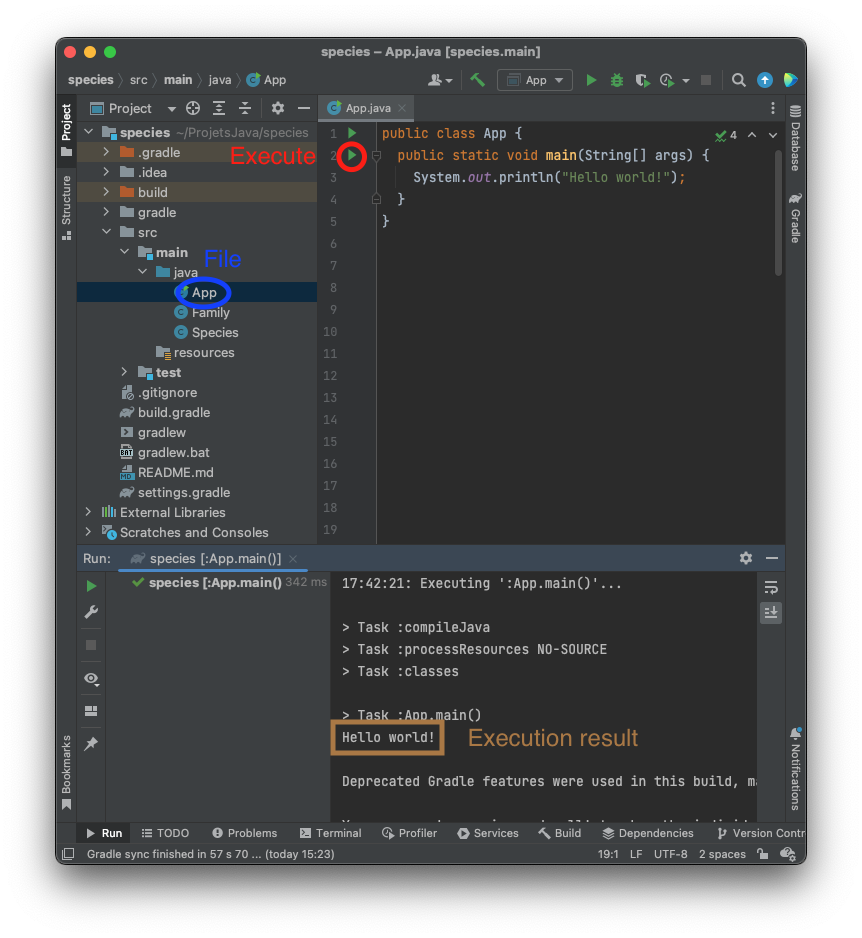Click the disabled Stop square in toolbar
The image size is (862, 938).
706,80
